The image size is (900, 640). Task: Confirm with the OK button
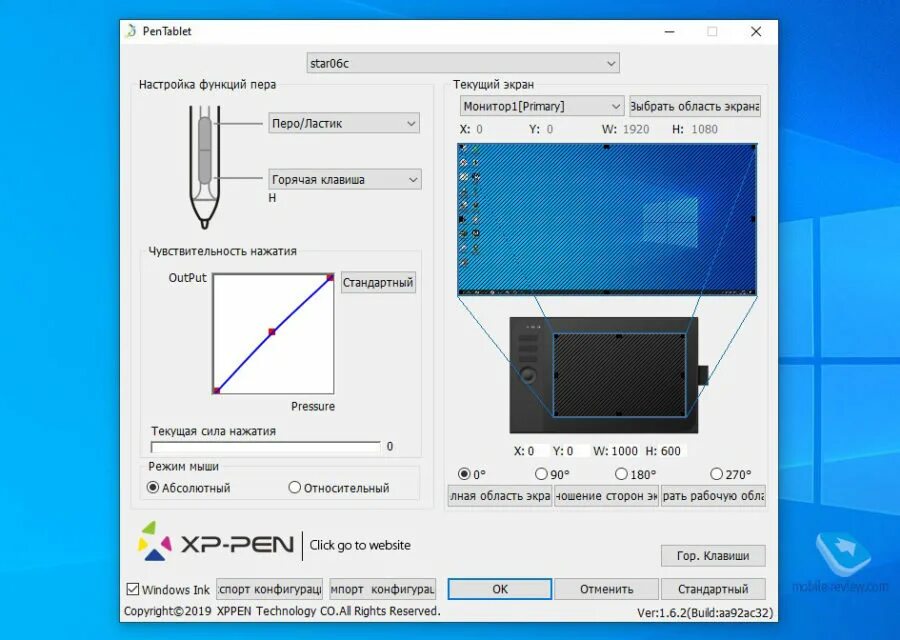tap(499, 589)
